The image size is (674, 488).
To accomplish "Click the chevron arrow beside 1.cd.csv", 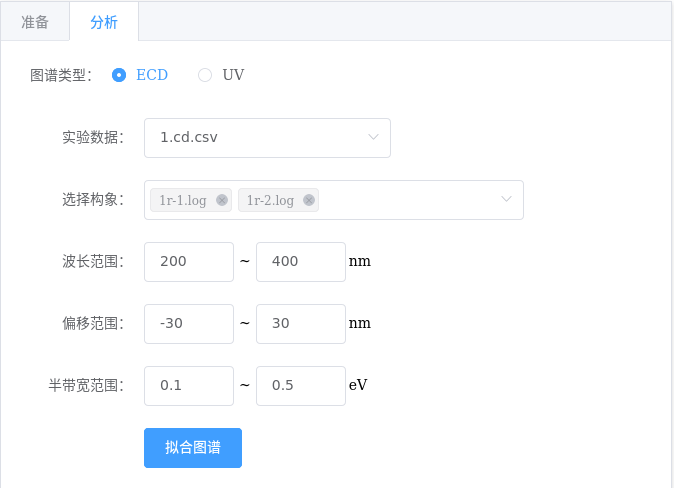I will 374,137.
